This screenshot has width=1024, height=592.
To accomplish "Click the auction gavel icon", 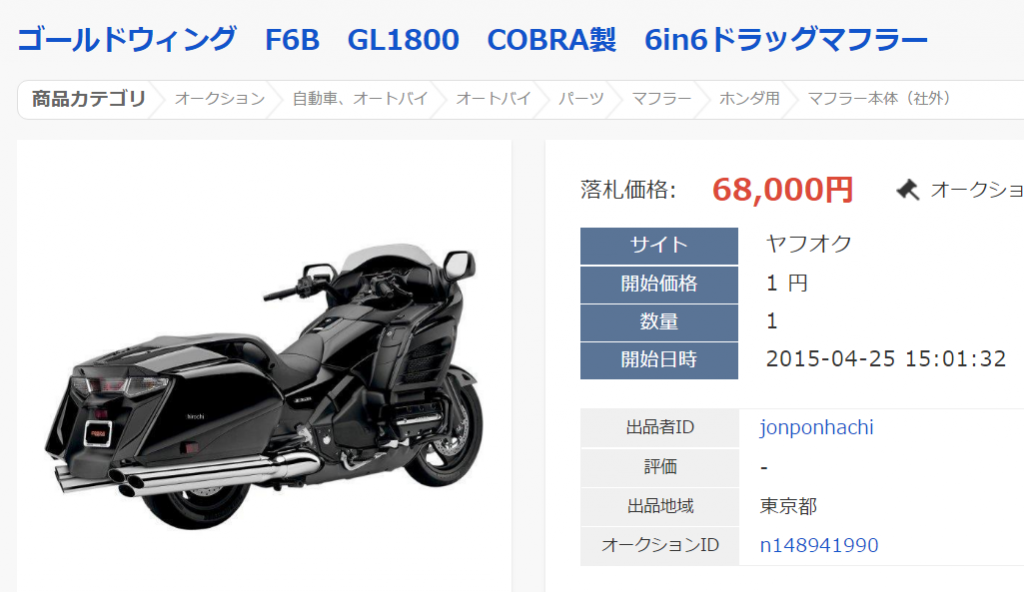I will click(907, 190).
